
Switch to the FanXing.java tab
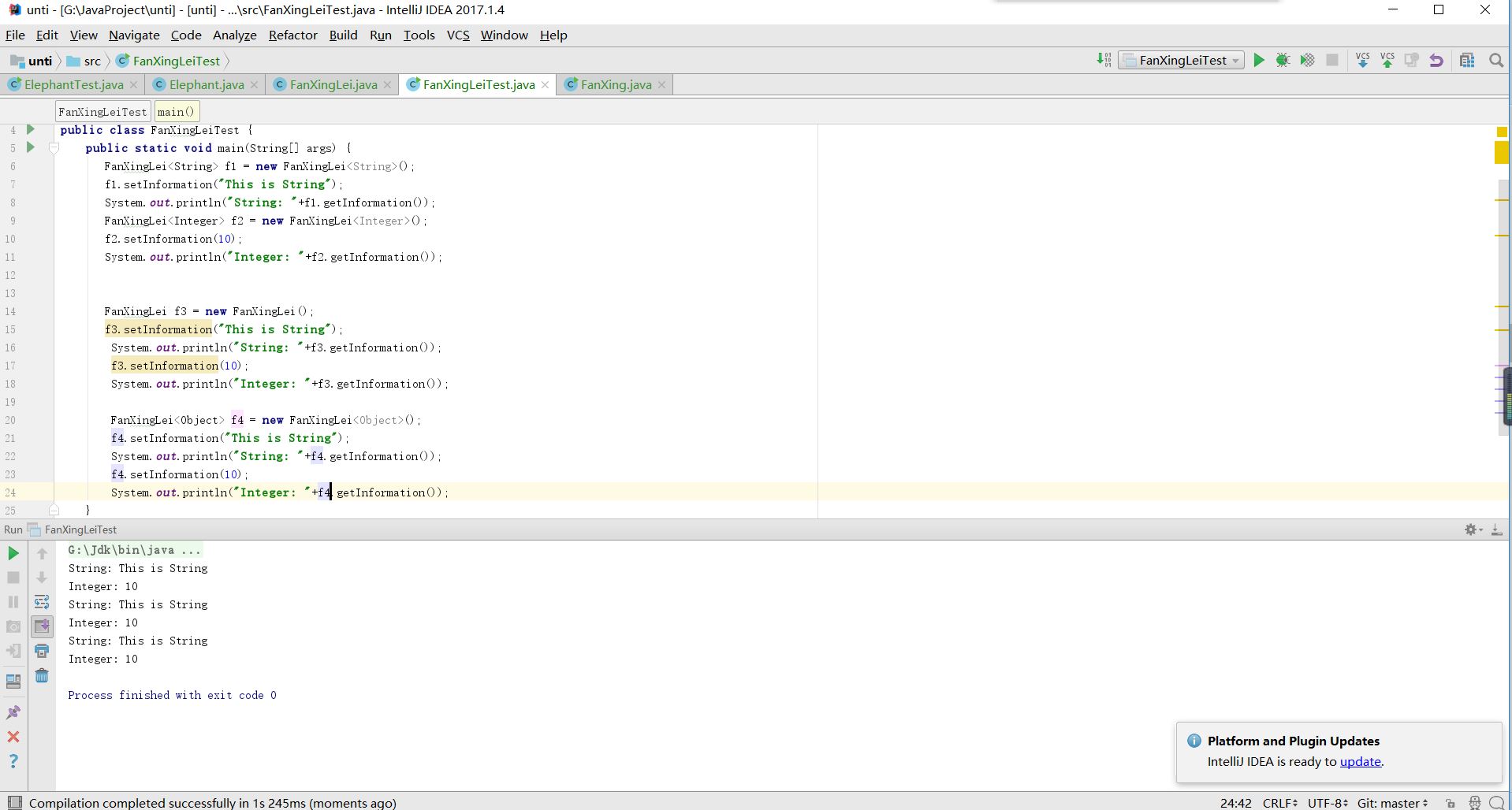click(616, 85)
